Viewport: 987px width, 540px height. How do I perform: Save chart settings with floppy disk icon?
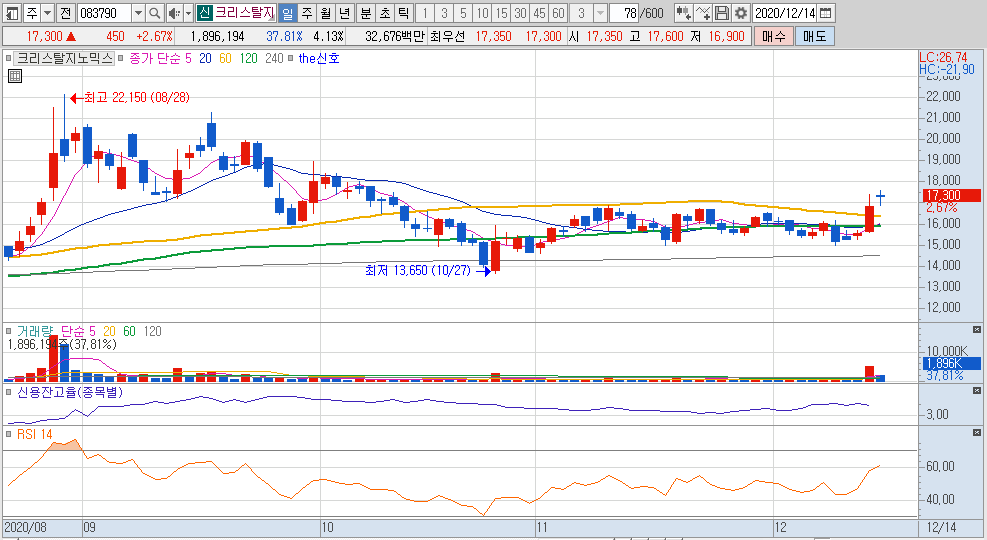pyautogui.click(x=723, y=13)
